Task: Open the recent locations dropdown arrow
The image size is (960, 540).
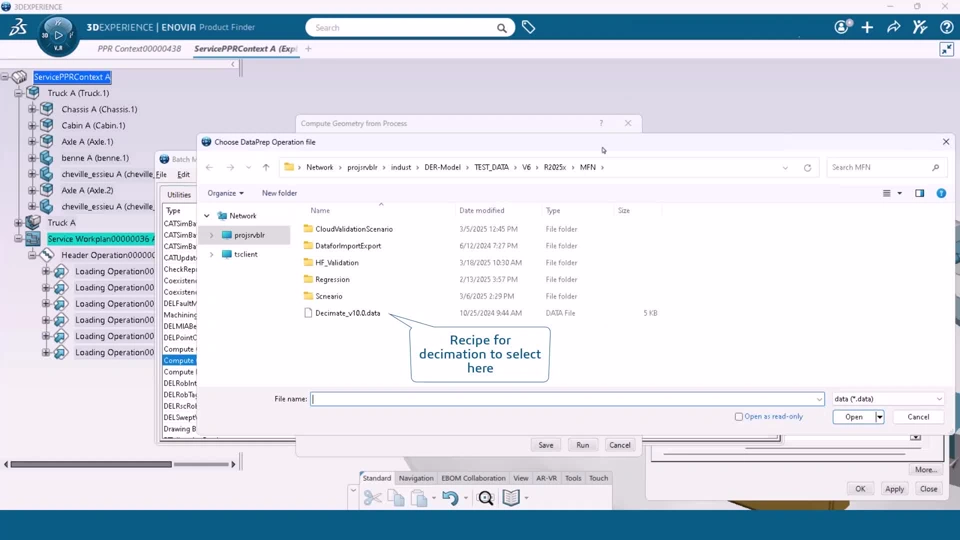Action: click(x=248, y=167)
